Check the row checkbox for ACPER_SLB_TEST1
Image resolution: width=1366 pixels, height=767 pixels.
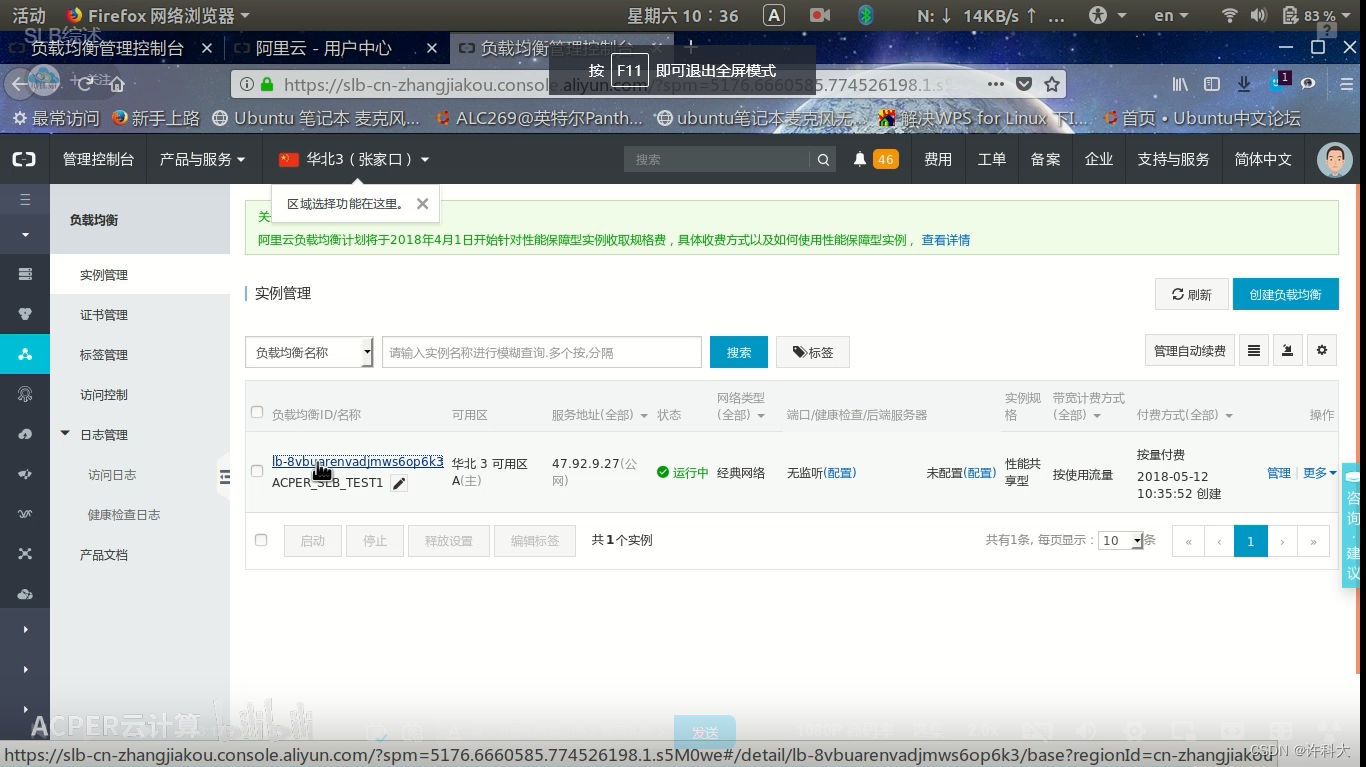(x=257, y=471)
